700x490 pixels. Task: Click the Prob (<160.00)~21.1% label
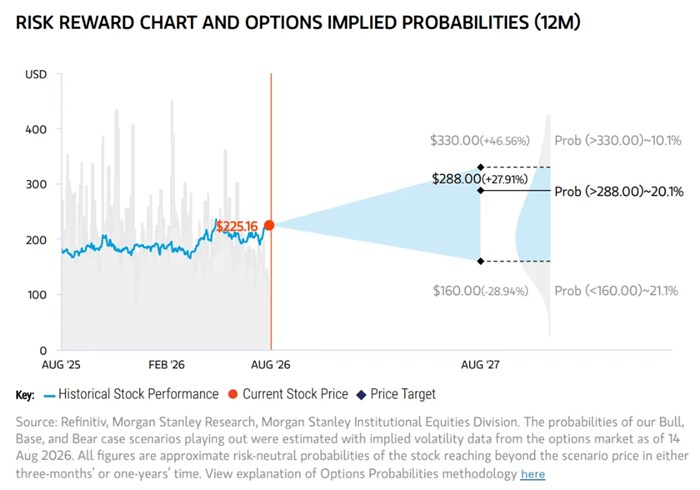(x=616, y=291)
